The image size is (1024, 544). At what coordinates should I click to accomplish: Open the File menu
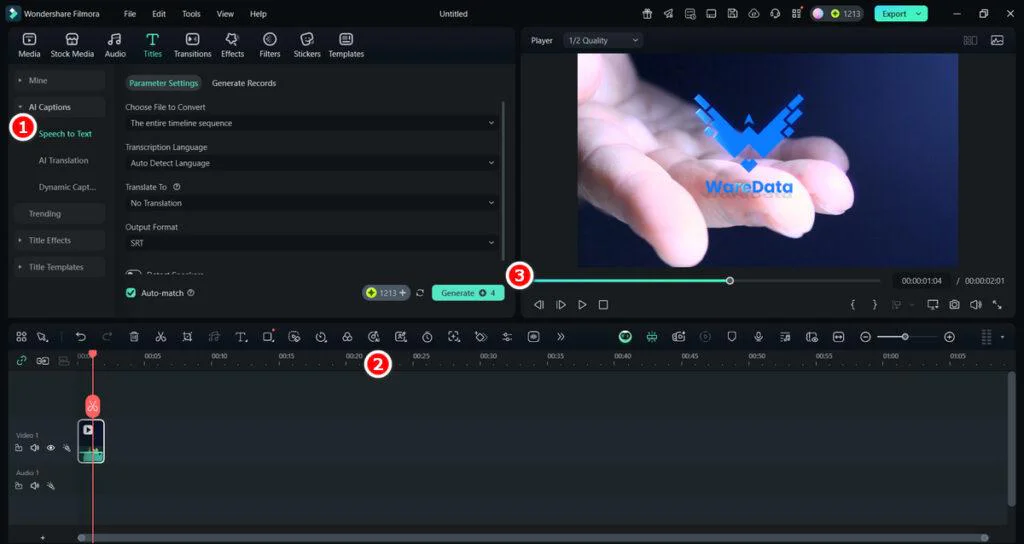click(130, 14)
